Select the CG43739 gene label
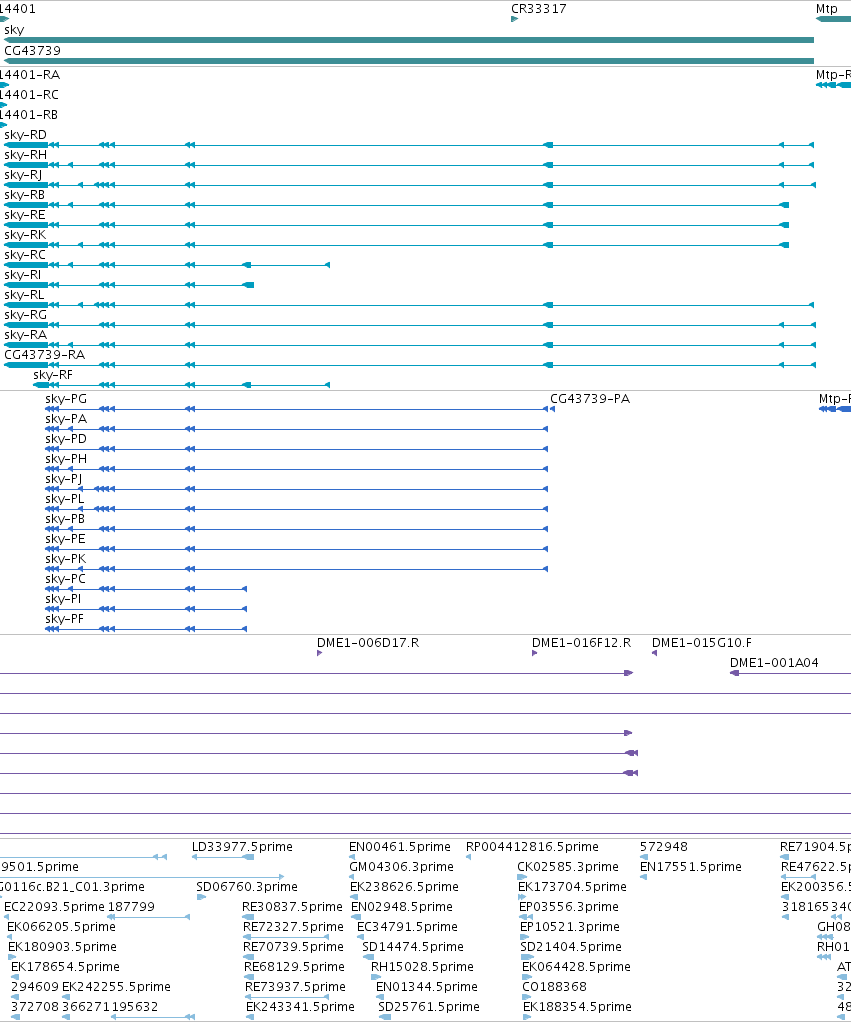The width and height of the screenshot is (851, 1022). [33, 51]
